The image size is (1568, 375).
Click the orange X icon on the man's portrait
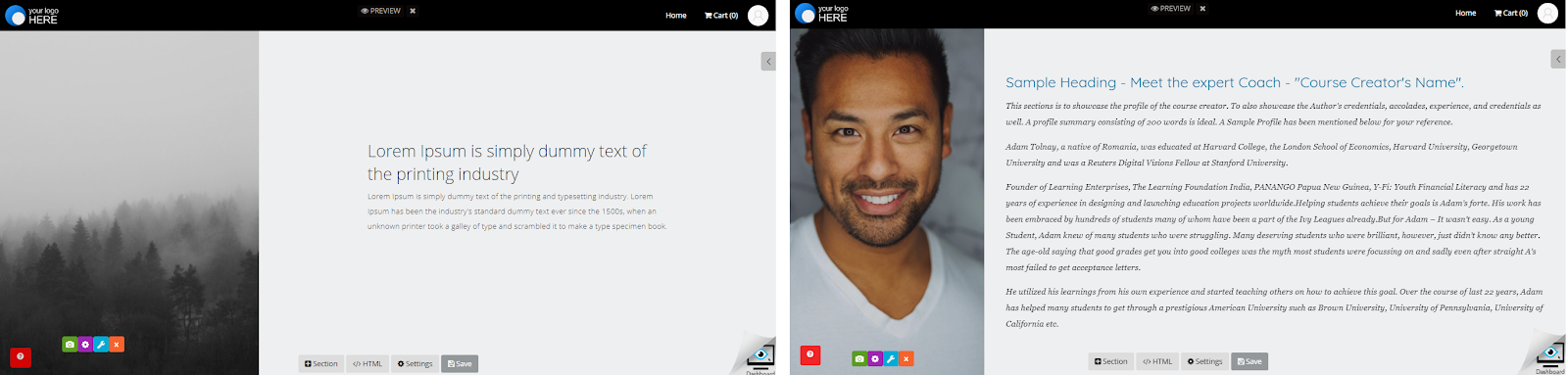906,359
